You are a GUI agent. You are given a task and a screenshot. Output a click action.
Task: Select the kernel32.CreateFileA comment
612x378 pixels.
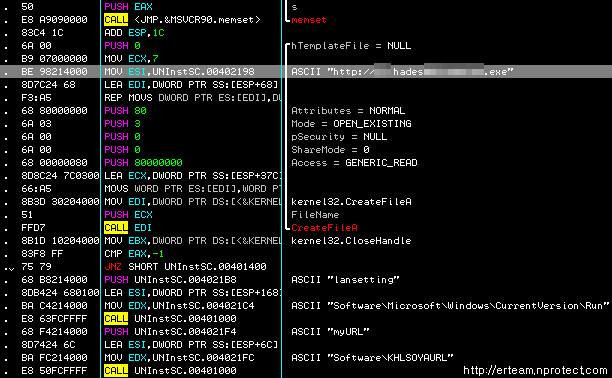point(351,201)
